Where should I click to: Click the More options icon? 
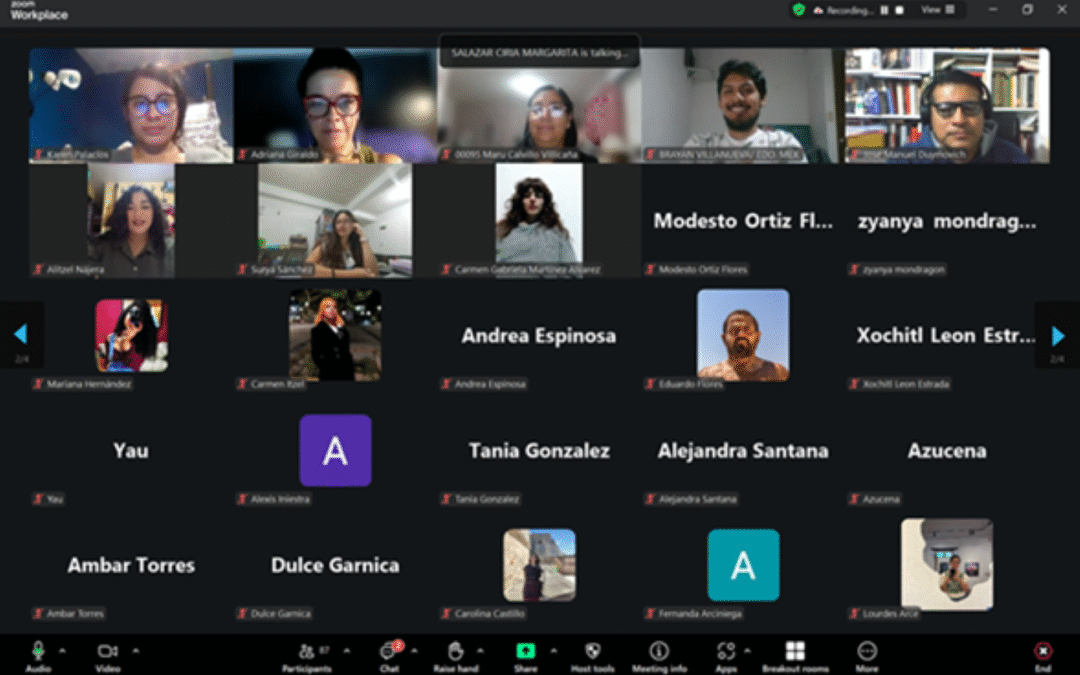click(866, 652)
